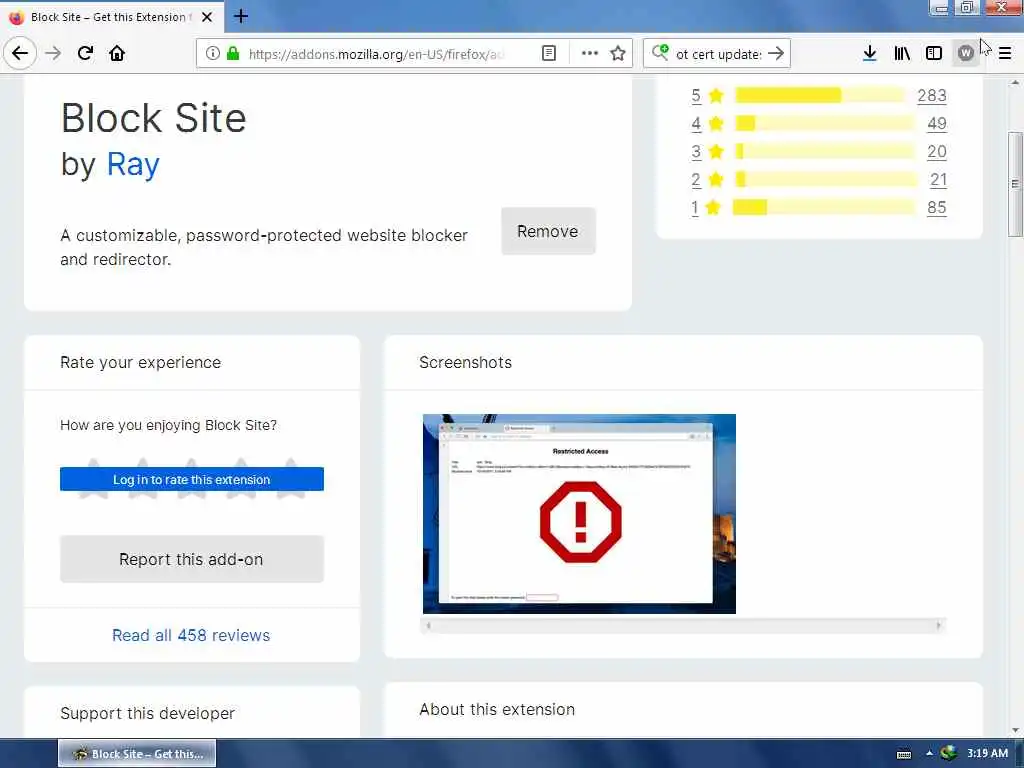Close the Block Site tab
This screenshot has height=768, width=1024.
tap(207, 17)
